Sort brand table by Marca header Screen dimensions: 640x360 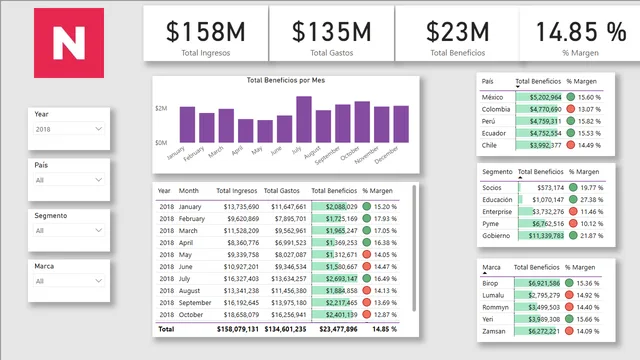pos(491,267)
